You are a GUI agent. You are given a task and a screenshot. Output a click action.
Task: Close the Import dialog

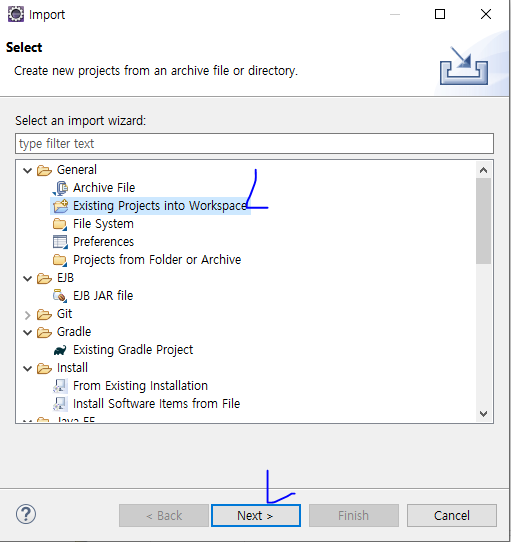[x=486, y=14]
